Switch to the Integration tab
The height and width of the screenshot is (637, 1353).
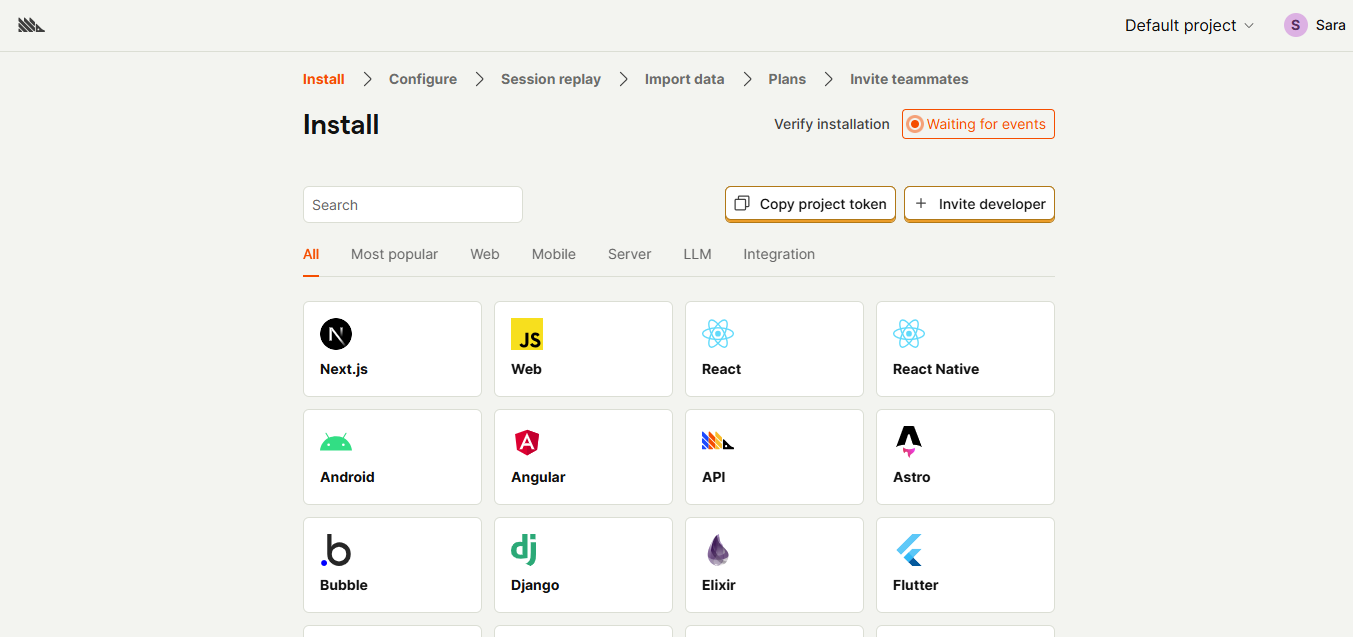coord(779,254)
